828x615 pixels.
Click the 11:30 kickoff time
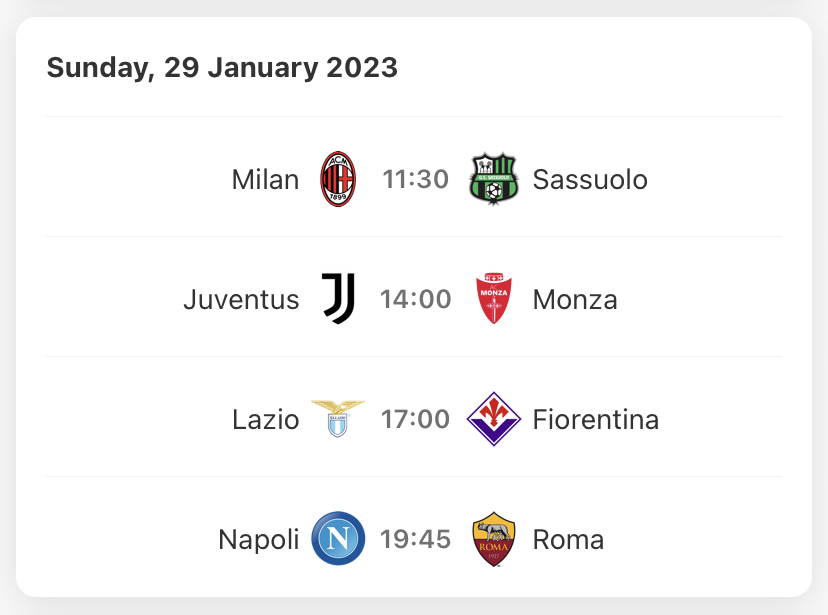coord(416,179)
